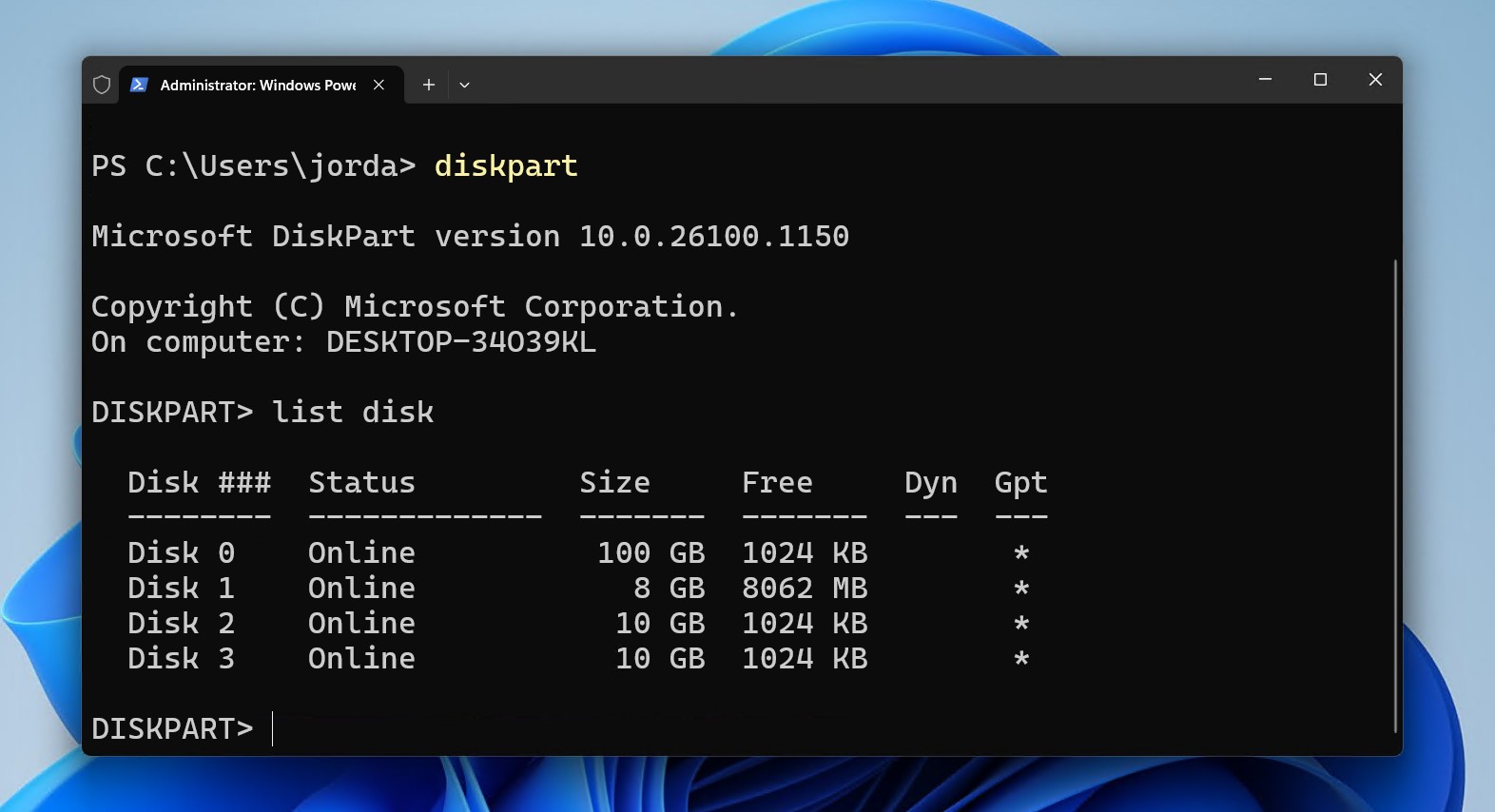1495x812 pixels.
Task: Click the '10 GB' size of Disk 2
Action: tap(661, 623)
